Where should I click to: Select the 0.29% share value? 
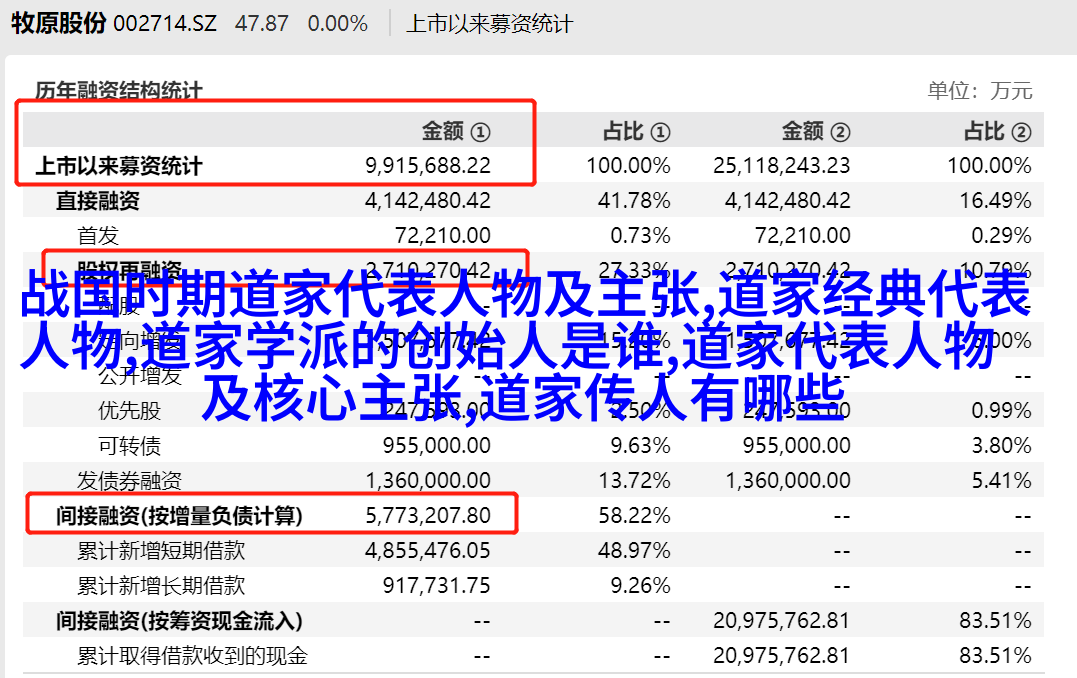pyautogui.click(x=1001, y=236)
